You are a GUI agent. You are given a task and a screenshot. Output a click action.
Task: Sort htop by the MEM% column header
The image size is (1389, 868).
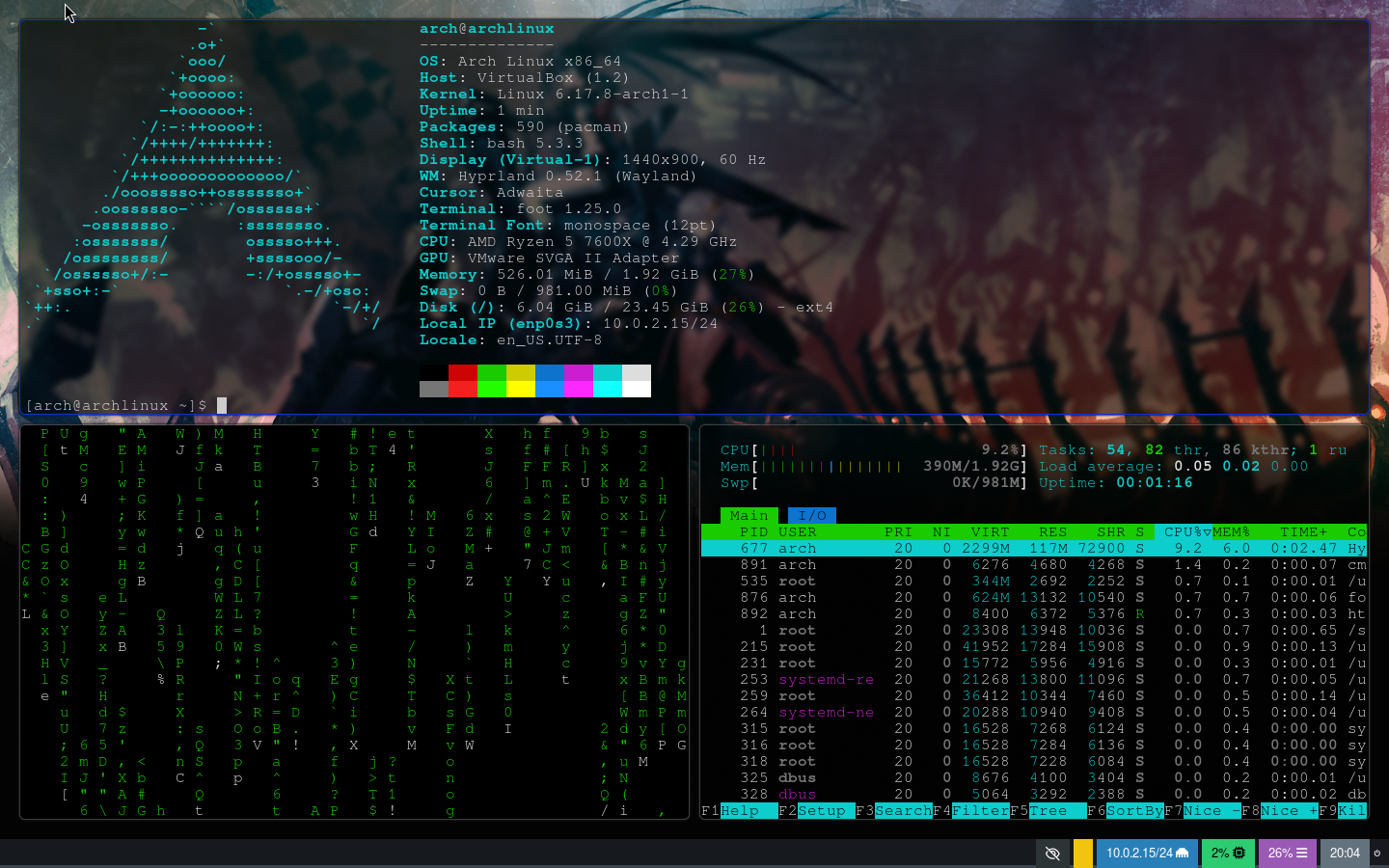click(1231, 532)
